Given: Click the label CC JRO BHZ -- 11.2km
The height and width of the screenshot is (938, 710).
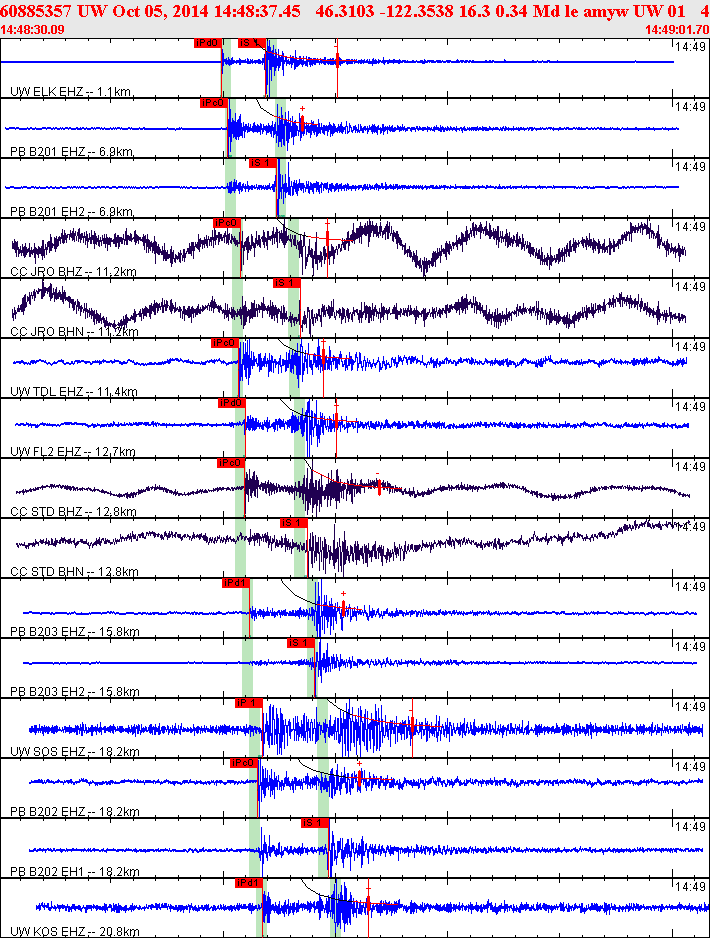Looking at the screenshot, I should click(x=73, y=272).
